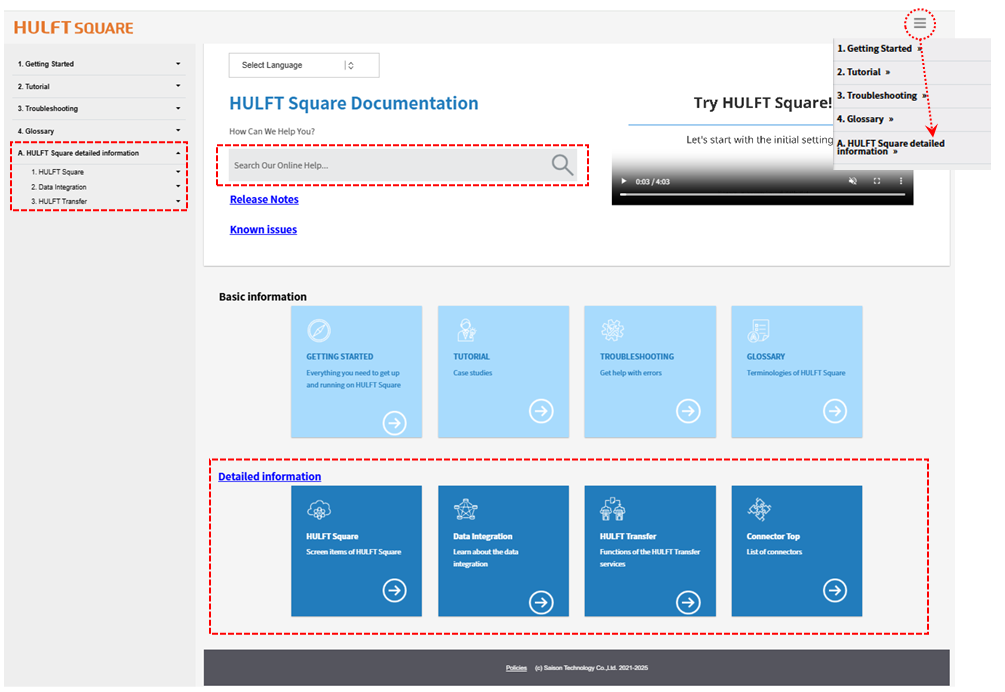Unmute the video sound
This screenshot has height=692, width=1005.
tap(853, 181)
